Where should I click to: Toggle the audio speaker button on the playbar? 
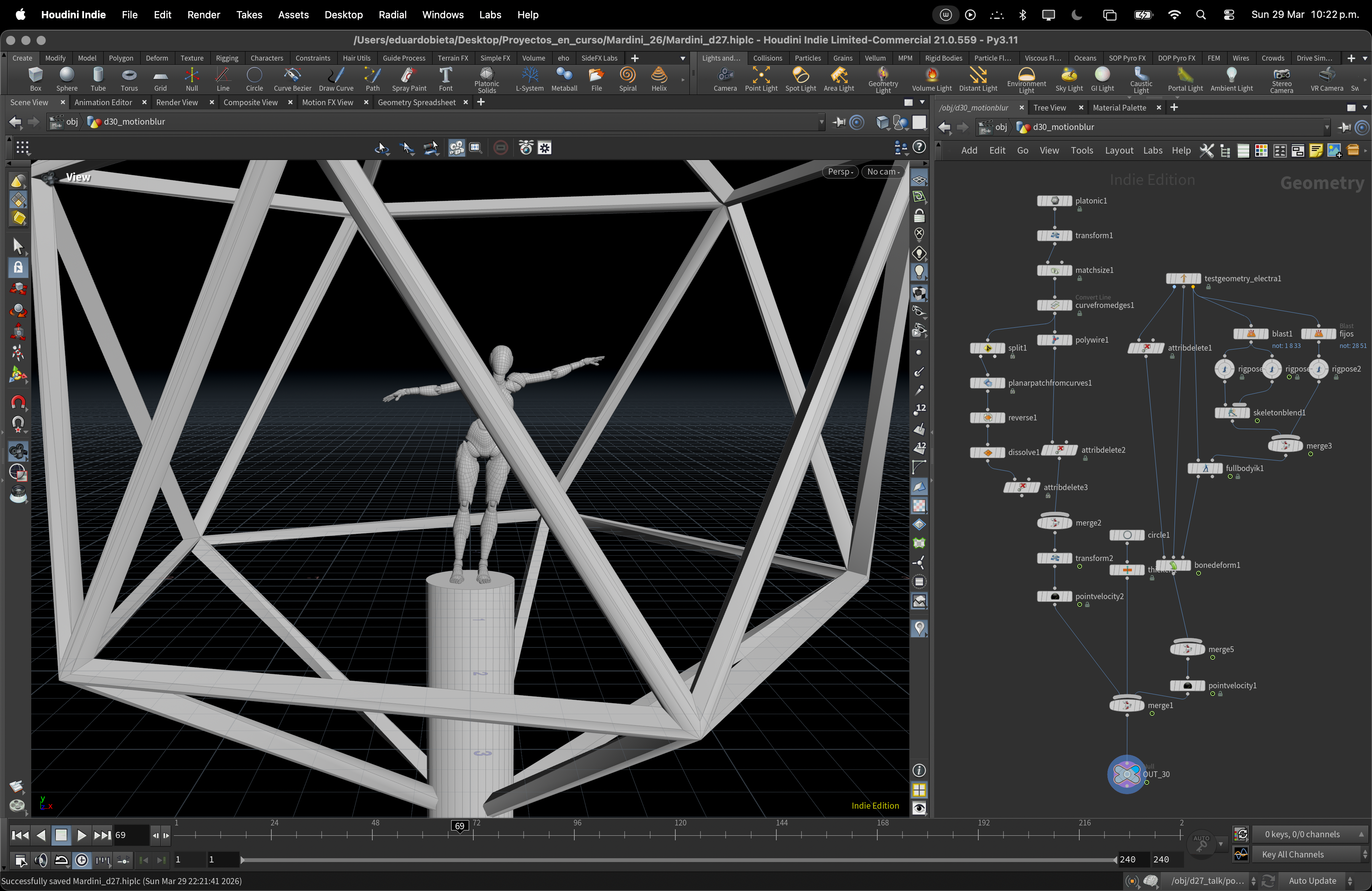(x=41, y=861)
